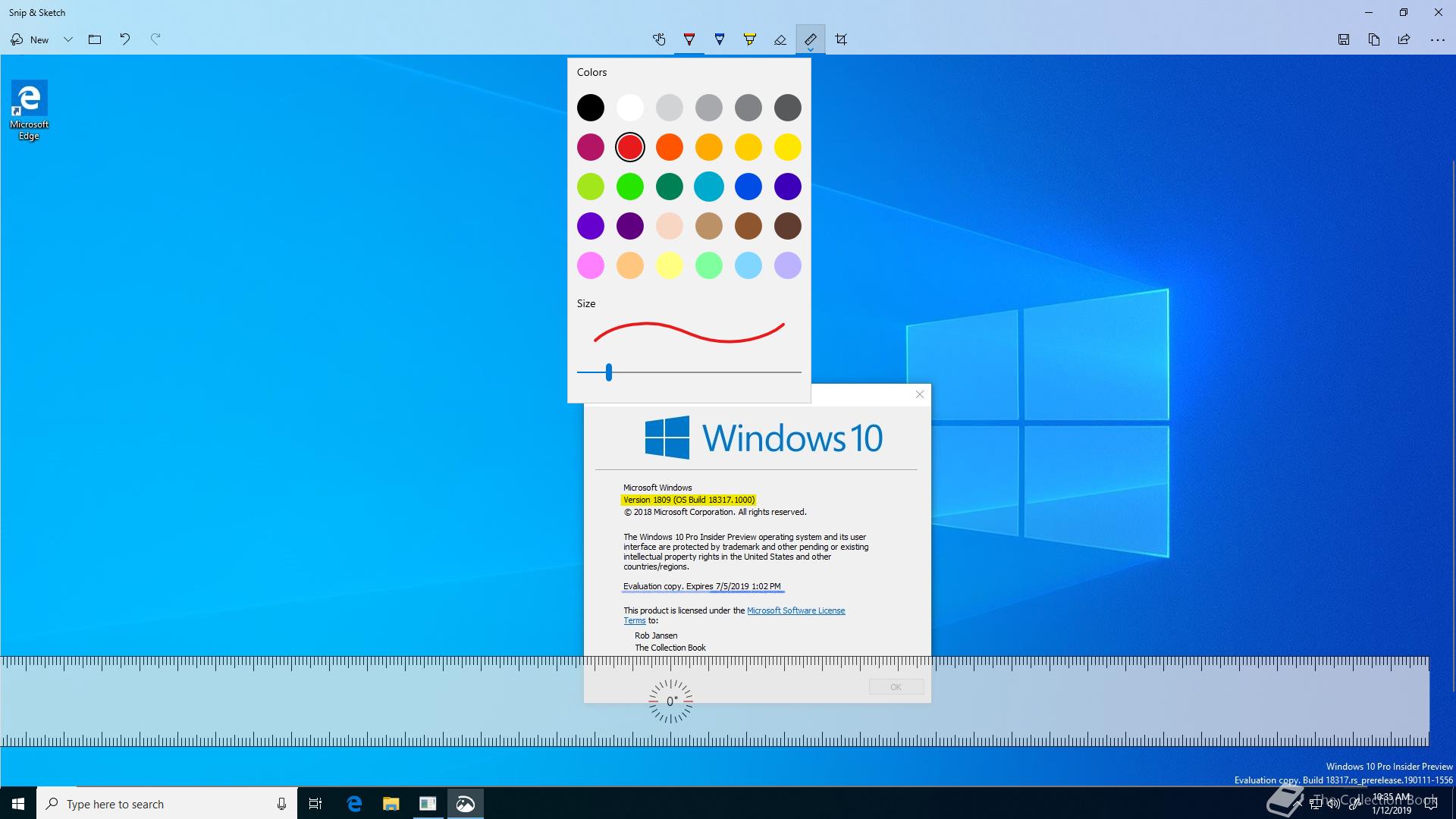Click OK button in captured About dialog
The width and height of the screenshot is (1456, 819).
coord(896,687)
